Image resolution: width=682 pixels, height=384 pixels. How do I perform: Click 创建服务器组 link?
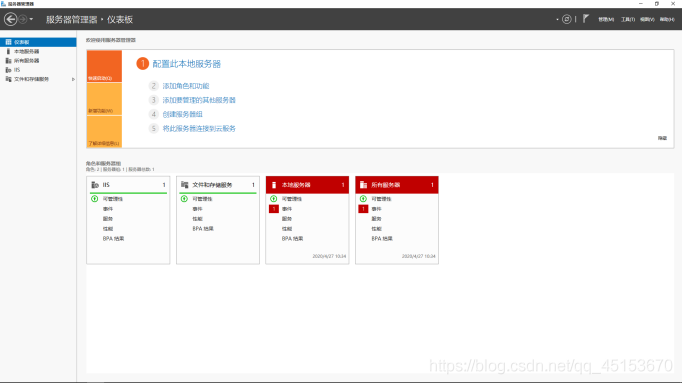pyautogui.click(x=182, y=114)
